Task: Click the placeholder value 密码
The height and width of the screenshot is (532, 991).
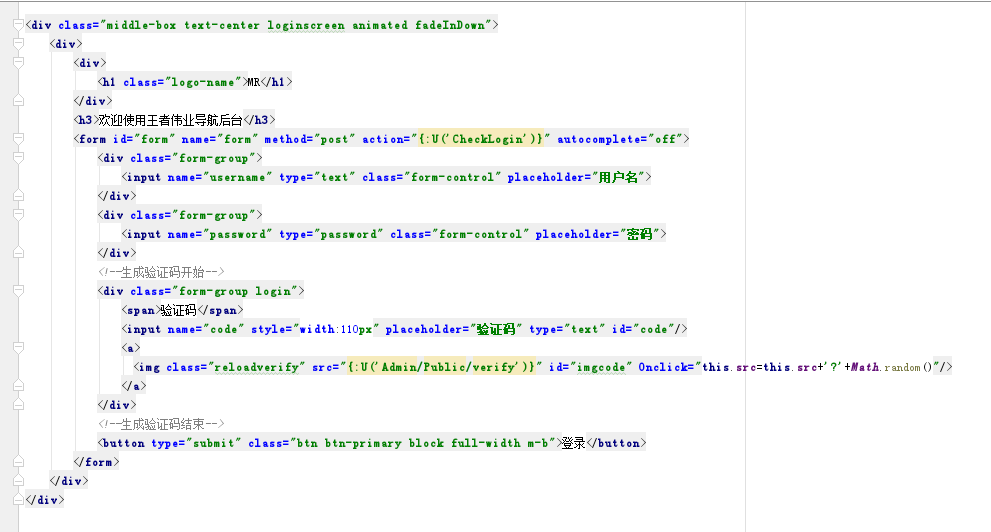Action: pyautogui.click(x=640, y=234)
